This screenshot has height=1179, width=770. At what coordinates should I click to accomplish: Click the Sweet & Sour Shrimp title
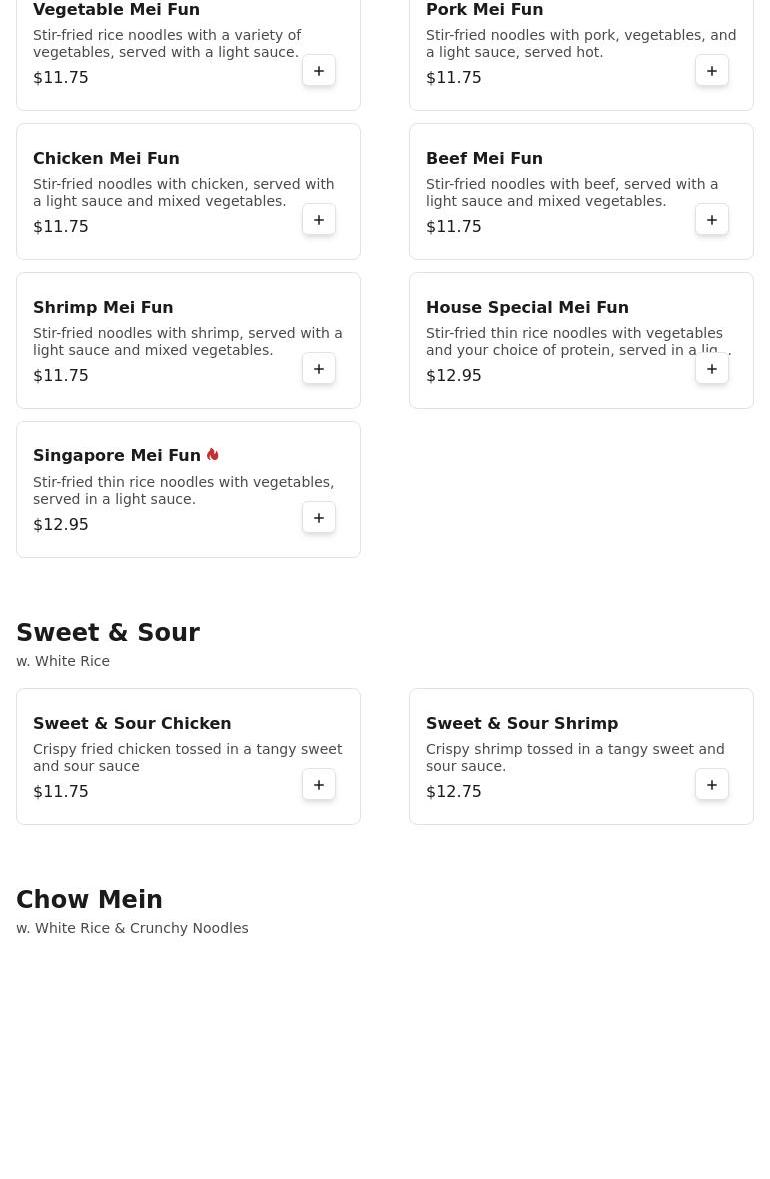522,723
